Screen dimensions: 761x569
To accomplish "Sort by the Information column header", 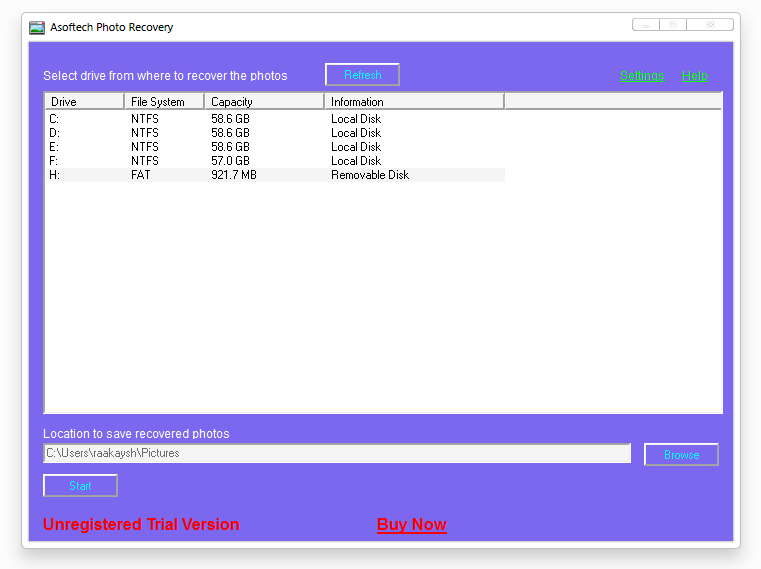I will (414, 101).
